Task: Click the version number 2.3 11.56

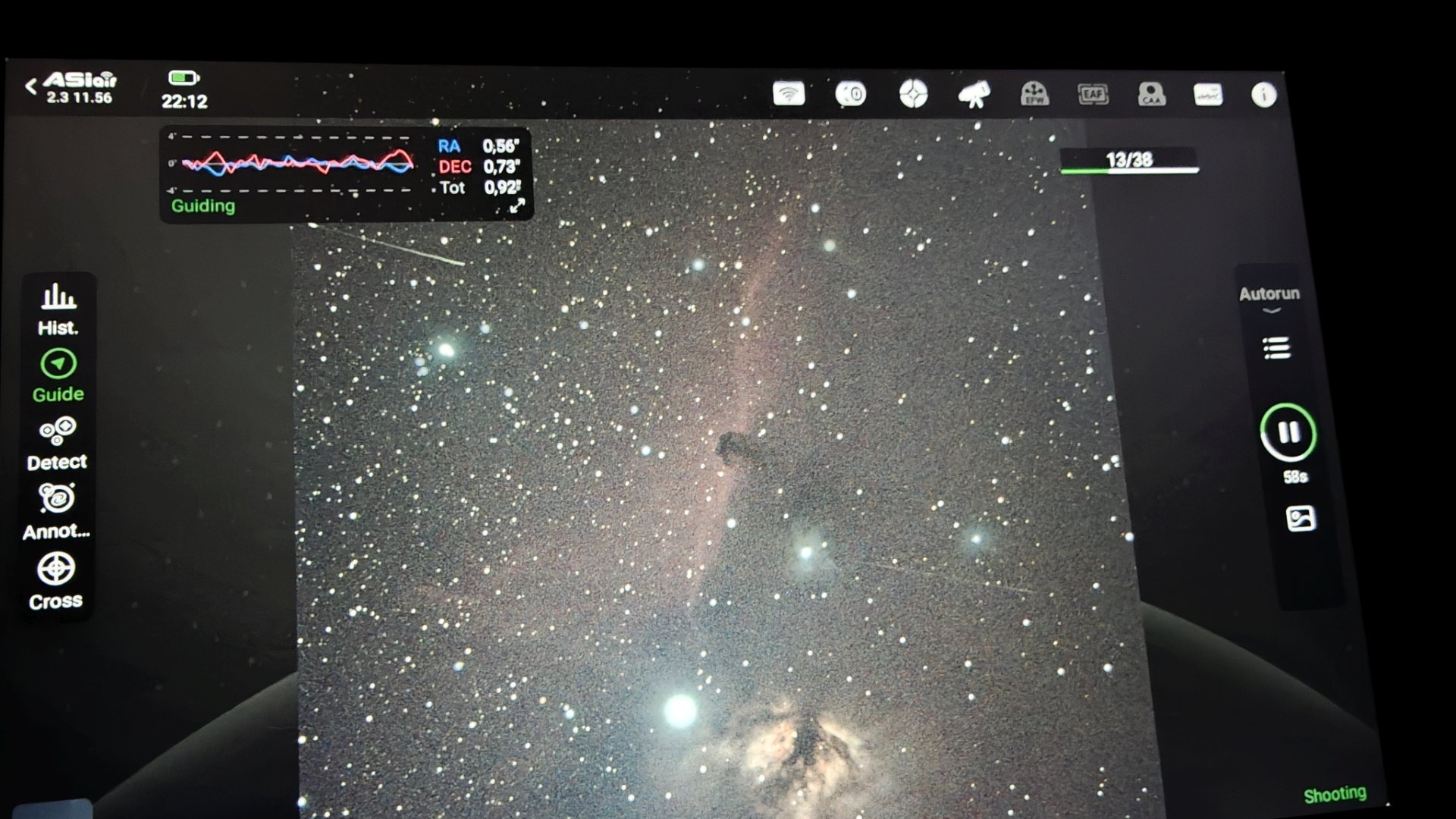Action: pyautogui.click(x=79, y=98)
